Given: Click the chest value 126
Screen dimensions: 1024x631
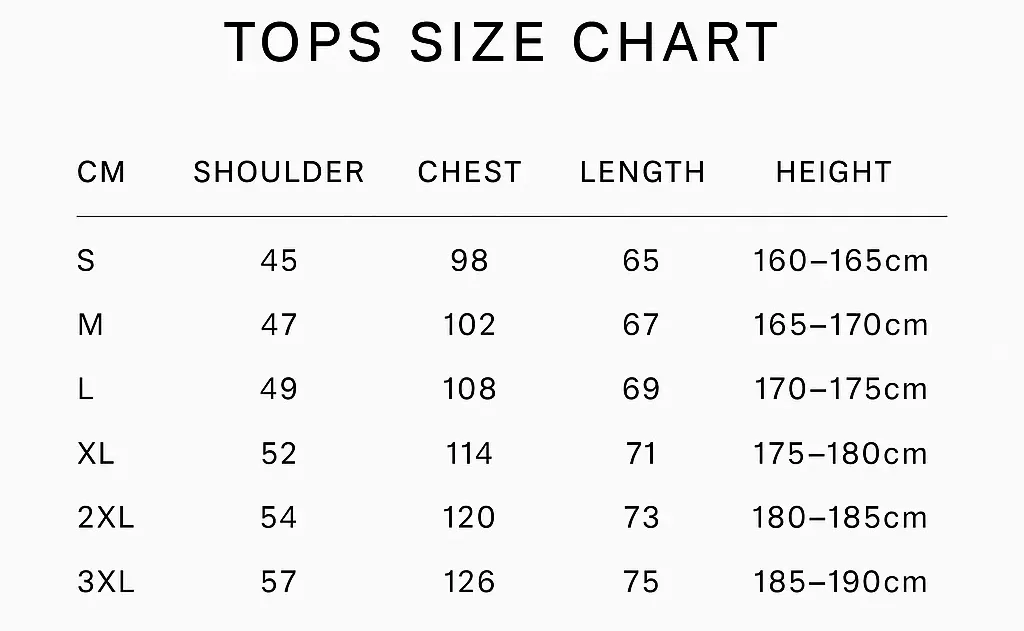Looking at the screenshot, I should coord(469,582).
